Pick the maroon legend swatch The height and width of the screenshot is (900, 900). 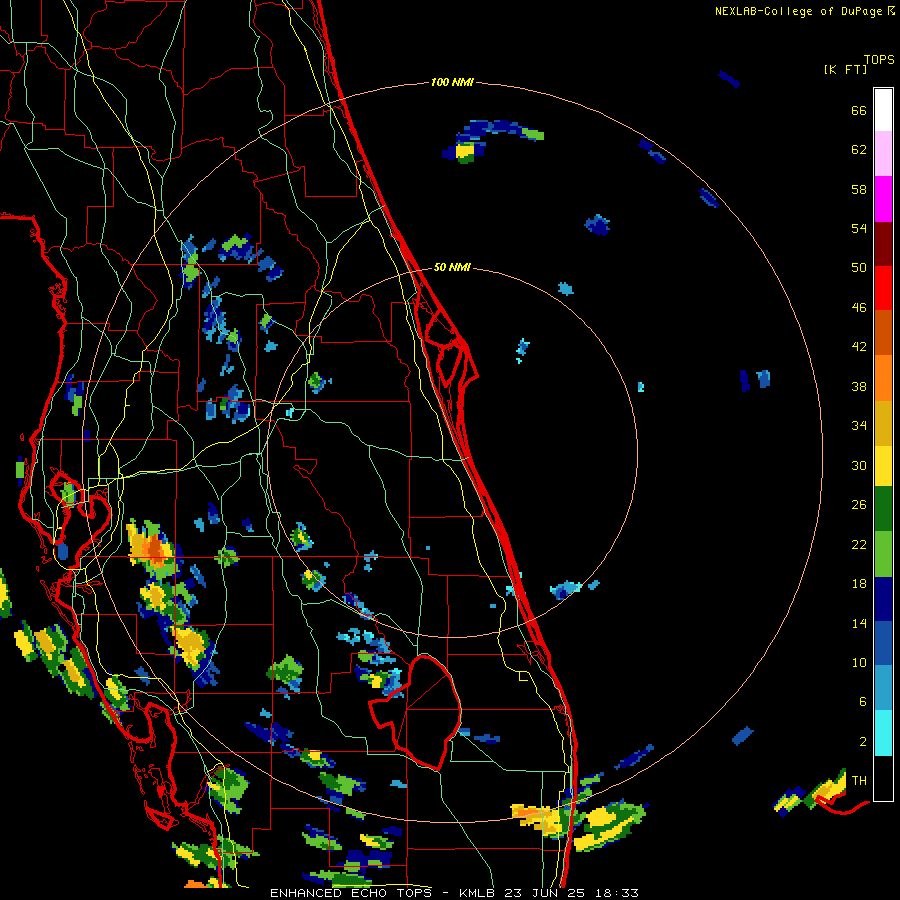pos(883,244)
